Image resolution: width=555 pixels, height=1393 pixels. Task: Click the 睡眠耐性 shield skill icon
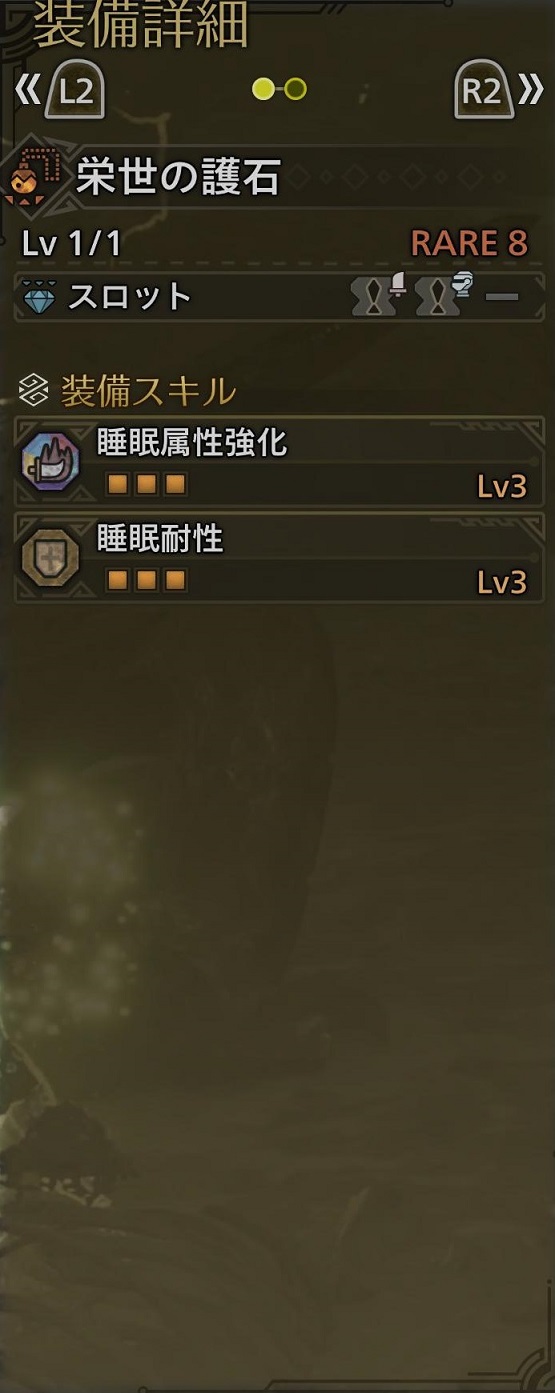point(48,559)
